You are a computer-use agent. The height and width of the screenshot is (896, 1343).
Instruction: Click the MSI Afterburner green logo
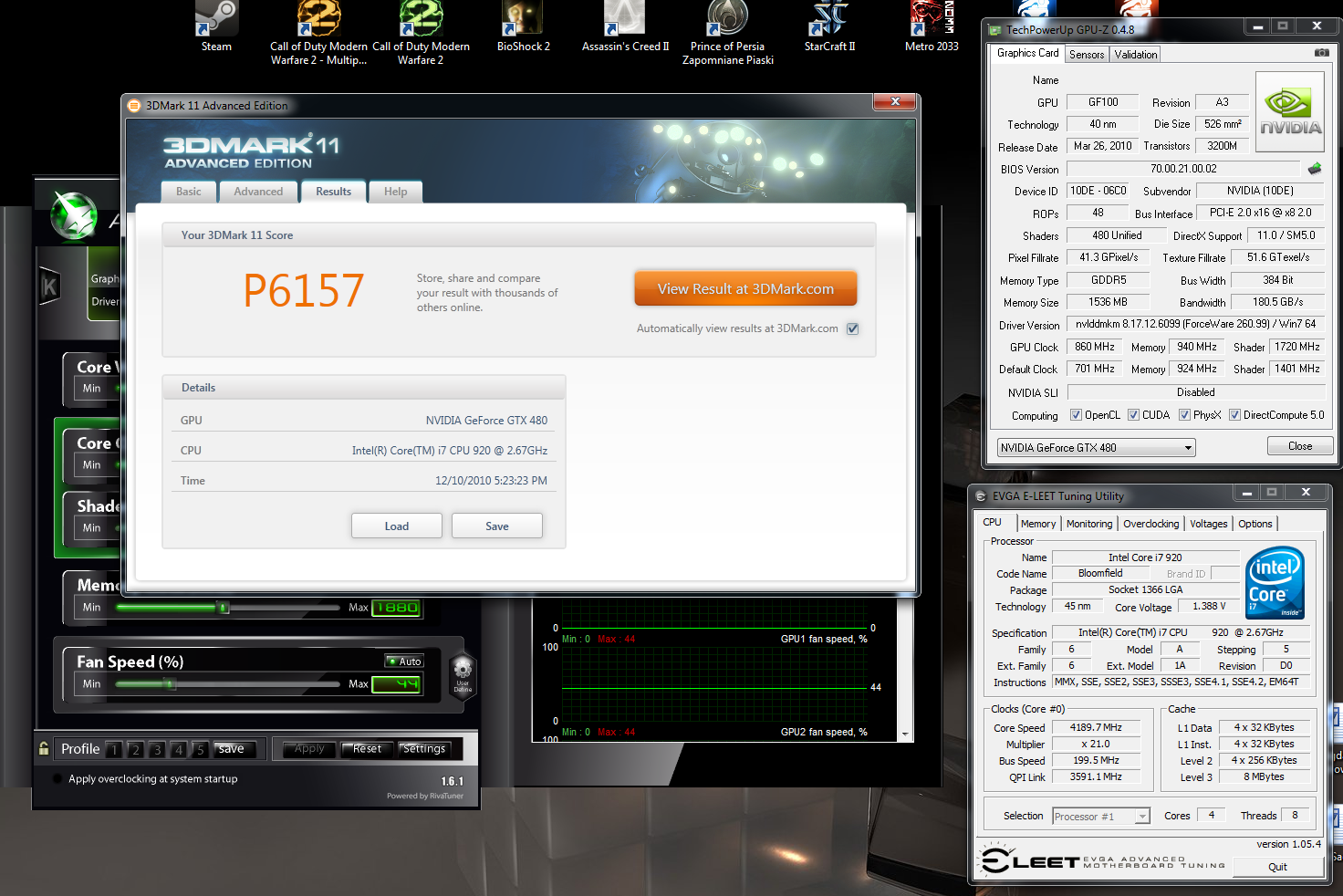[73, 215]
